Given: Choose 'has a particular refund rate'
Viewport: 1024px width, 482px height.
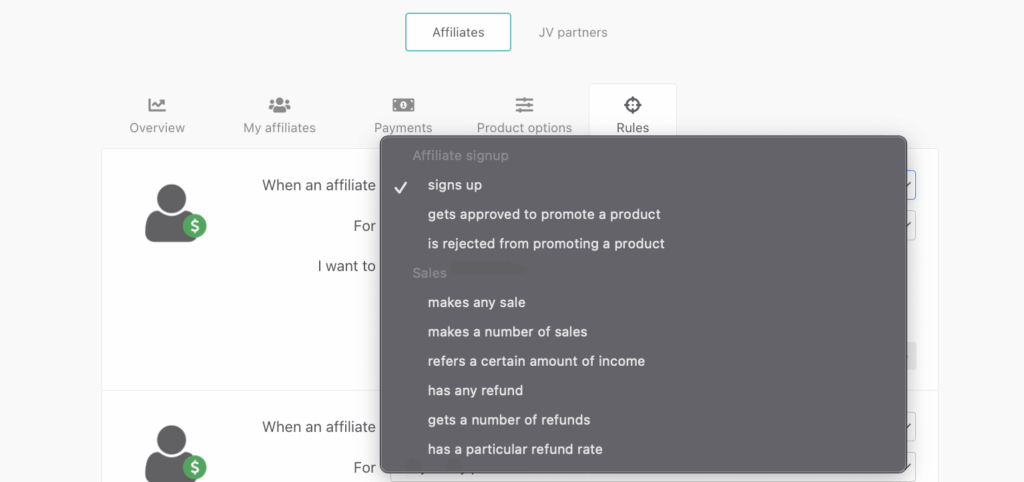Looking at the screenshot, I should 515,449.
